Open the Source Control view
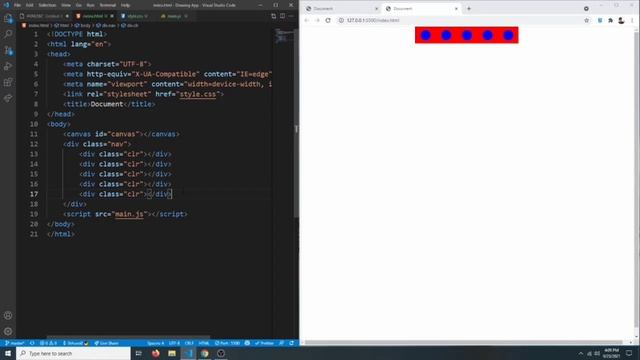 [8, 51]
